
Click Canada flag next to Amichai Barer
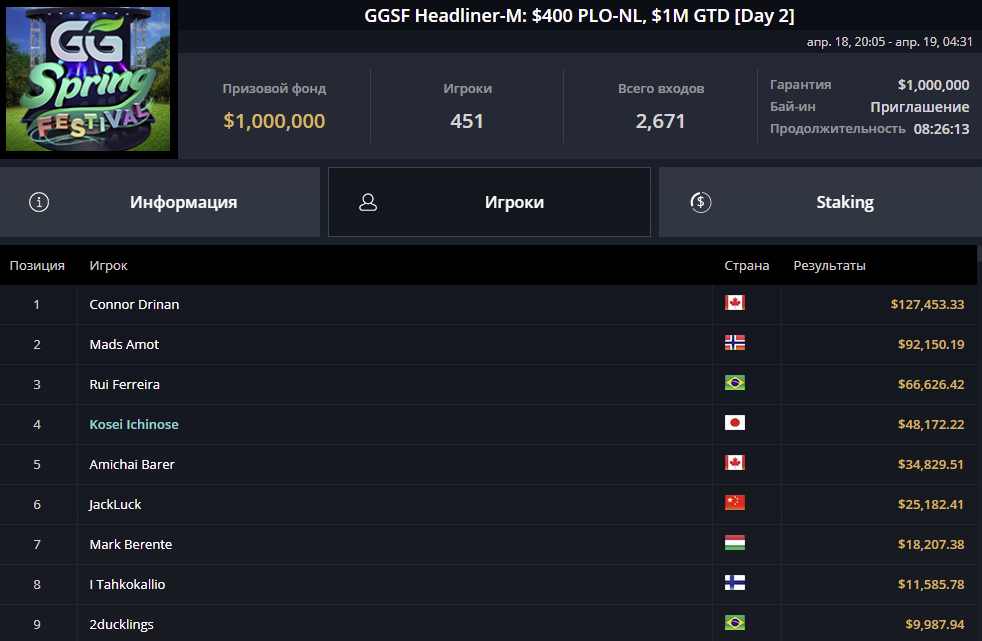point(735,463)
